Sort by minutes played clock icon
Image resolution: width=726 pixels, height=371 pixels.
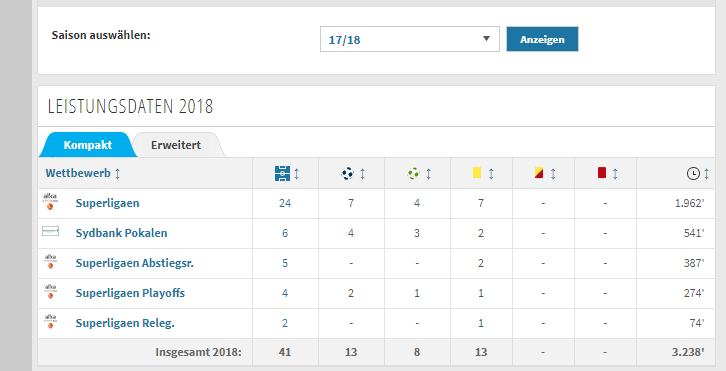click(693, 174)
